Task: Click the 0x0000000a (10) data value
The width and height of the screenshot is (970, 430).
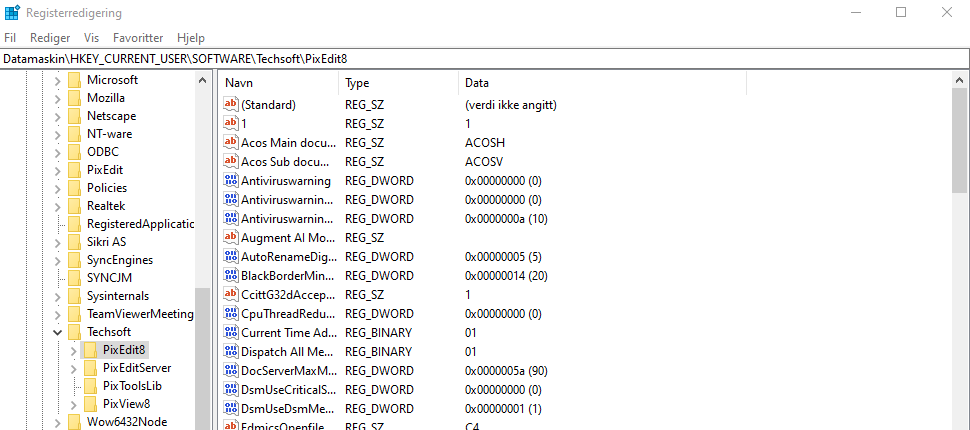Action: click(506, 219)
